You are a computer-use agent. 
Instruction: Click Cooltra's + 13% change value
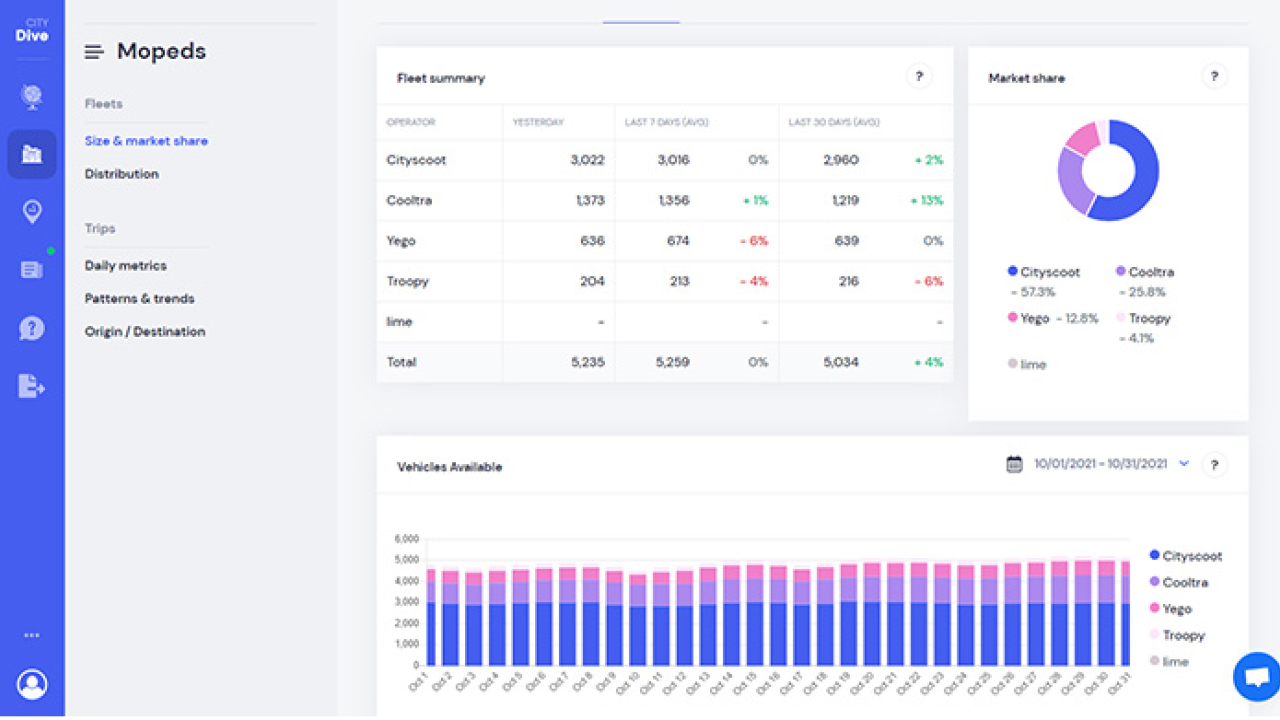coord(926,200)
